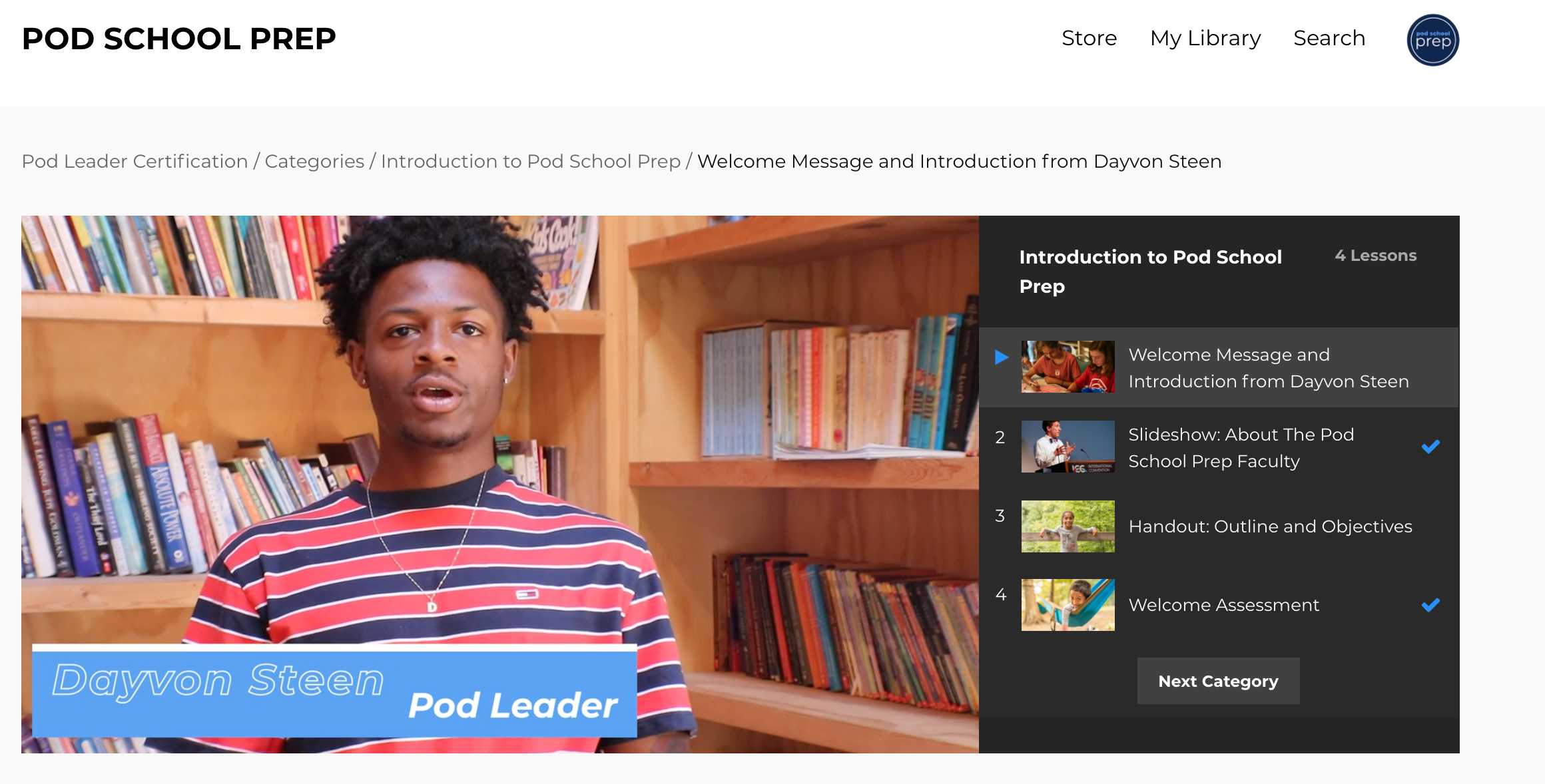Click the Pod School Prep profile avatar
The image size is (1545, 784).
click(x=1432, y=40)
